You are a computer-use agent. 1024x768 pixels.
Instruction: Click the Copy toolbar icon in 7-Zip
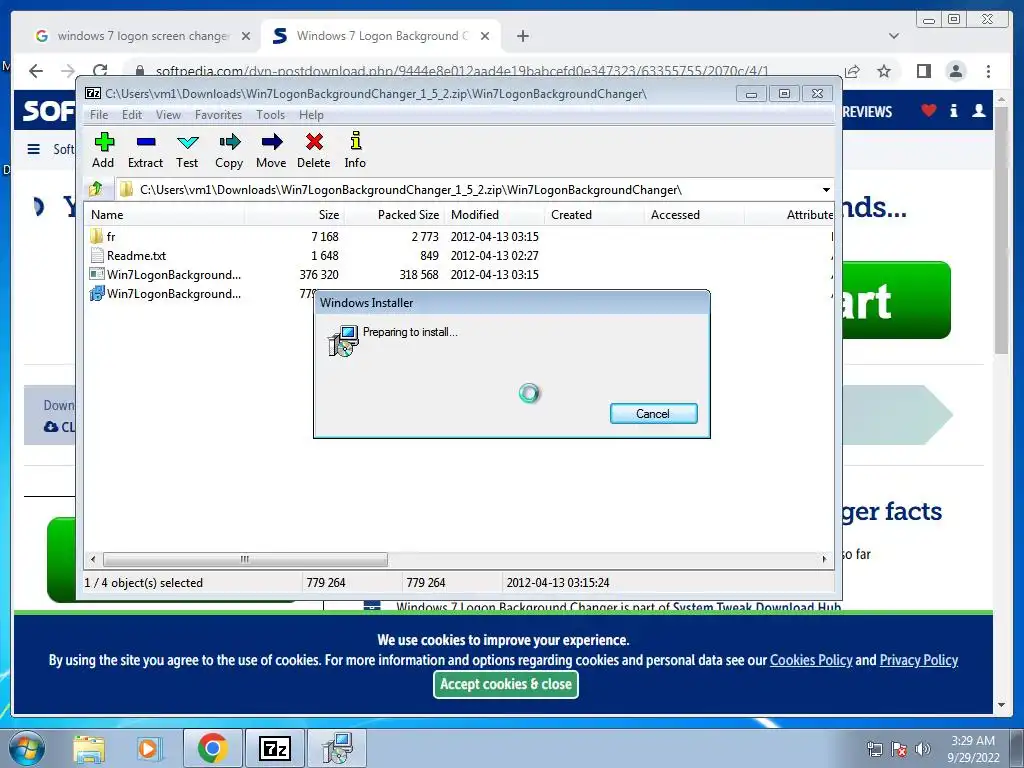point(229,150)
